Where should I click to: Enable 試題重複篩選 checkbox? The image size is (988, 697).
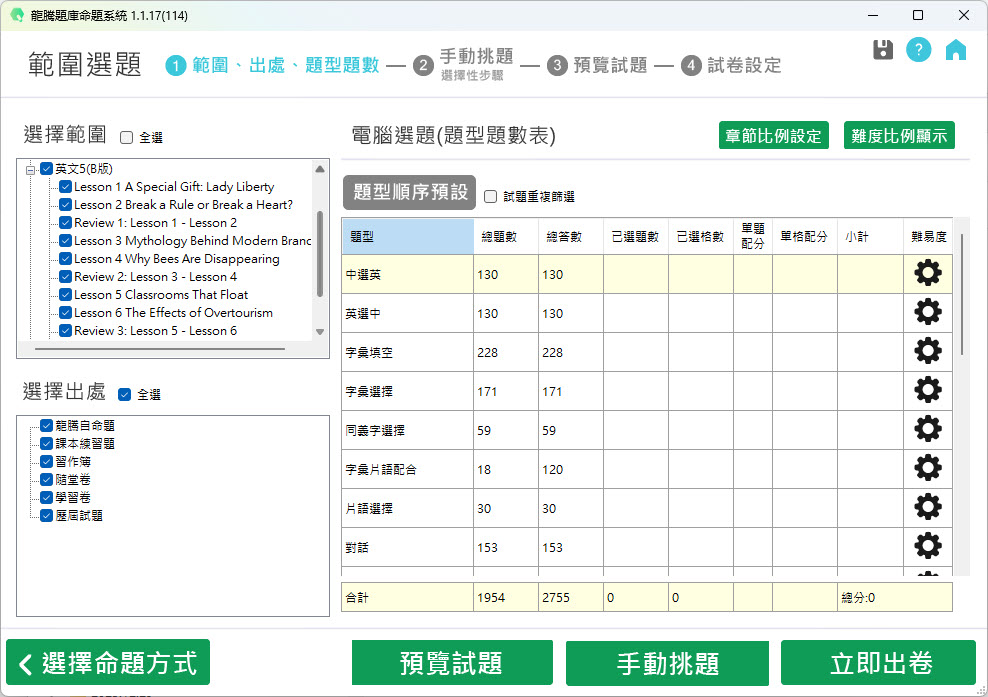tap(490, 197)
